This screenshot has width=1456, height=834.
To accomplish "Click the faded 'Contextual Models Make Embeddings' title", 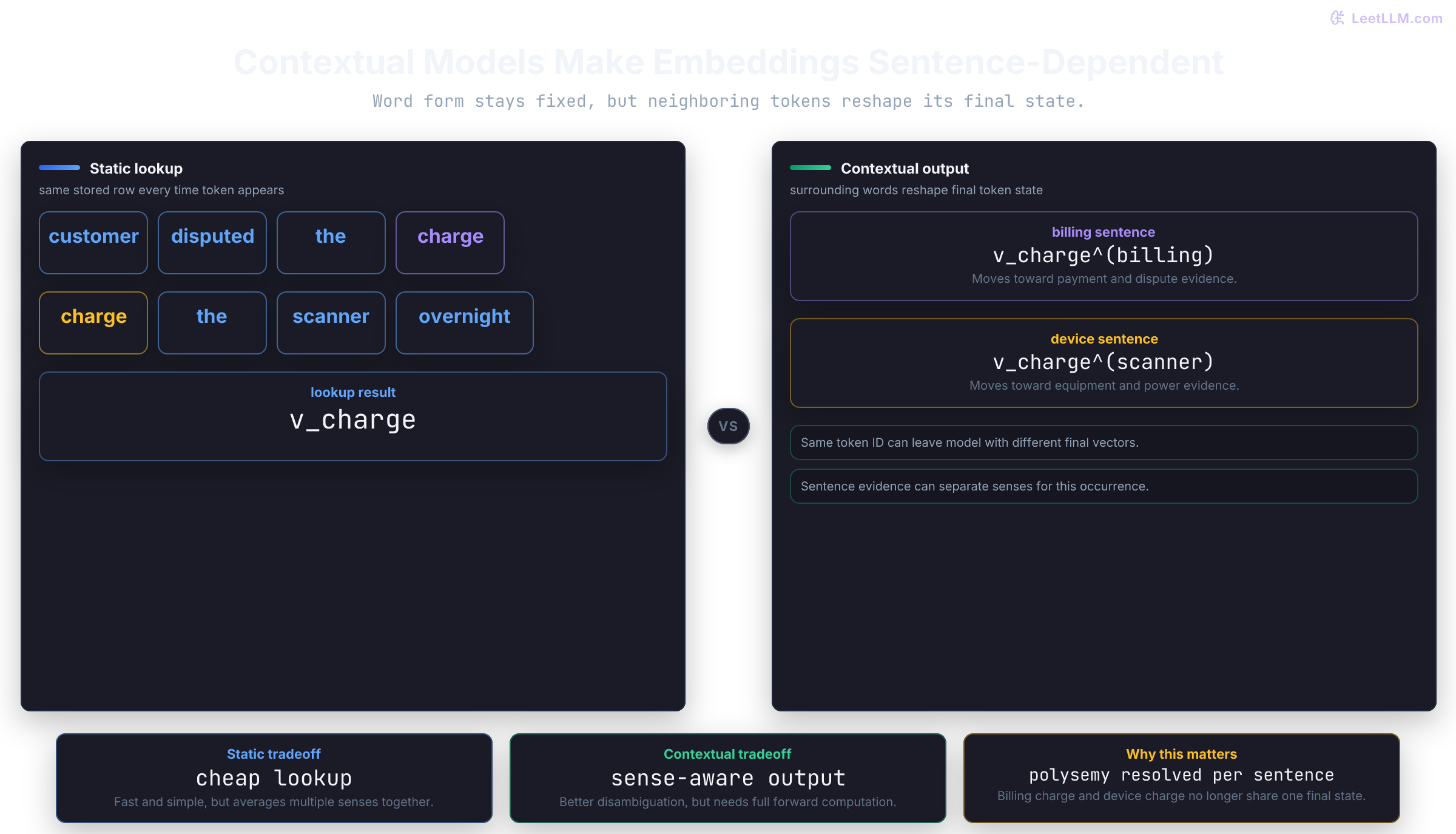I will [x=728, y=62].
